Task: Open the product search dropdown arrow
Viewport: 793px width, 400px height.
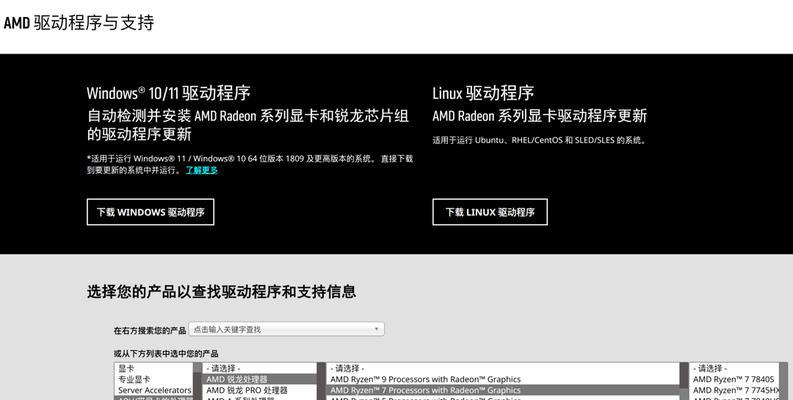Action: pos(376,329)
